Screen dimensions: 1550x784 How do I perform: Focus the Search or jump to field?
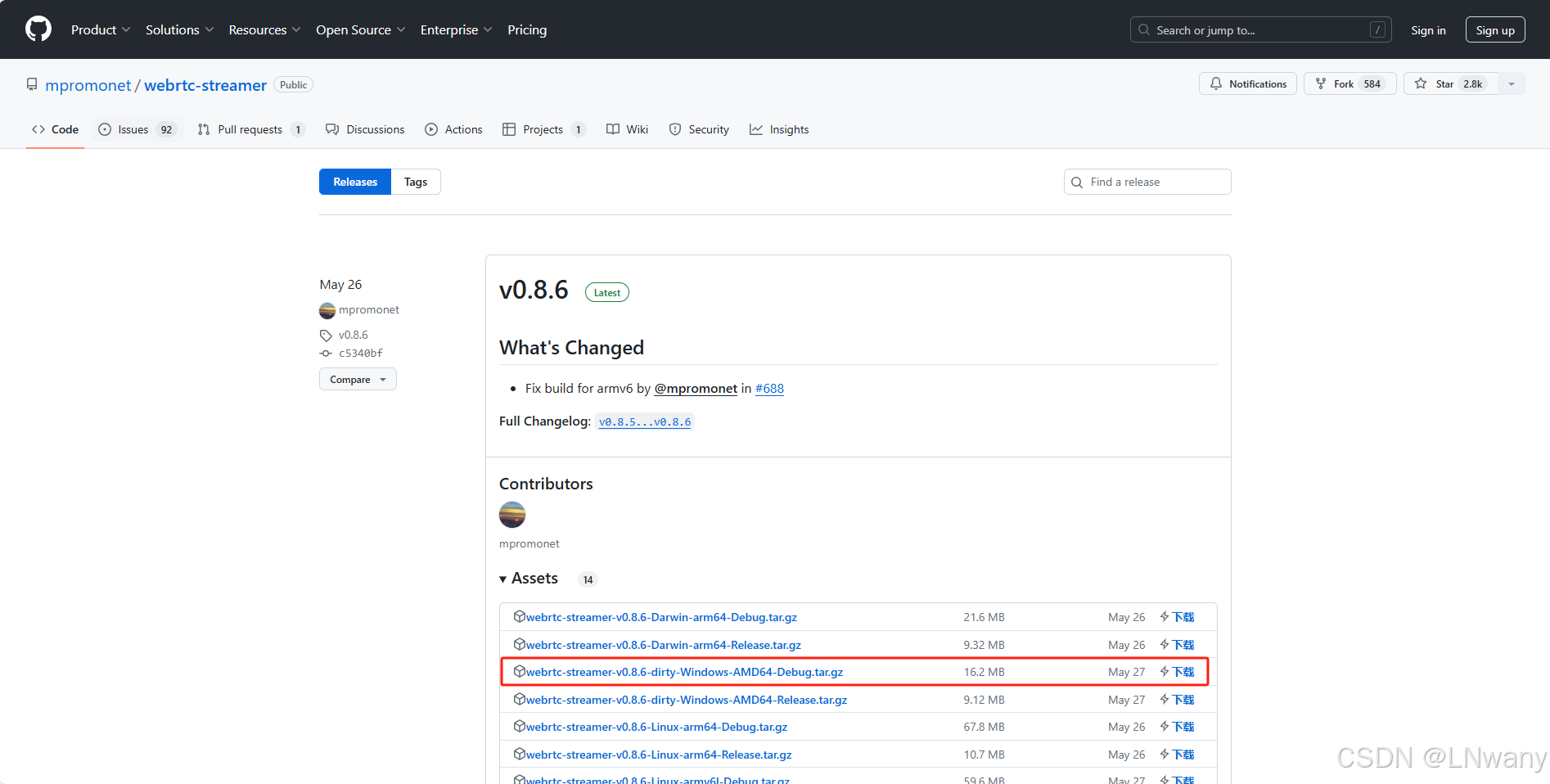click(1261, 29)
